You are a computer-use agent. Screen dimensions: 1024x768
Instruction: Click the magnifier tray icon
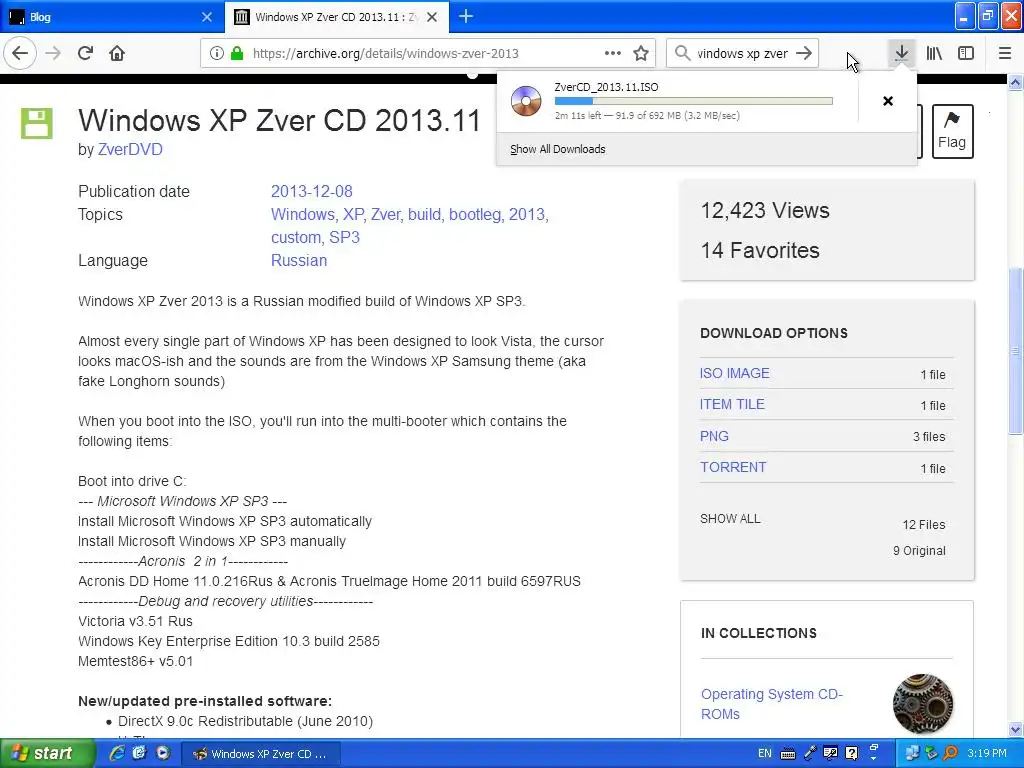[x=950, y=753]
